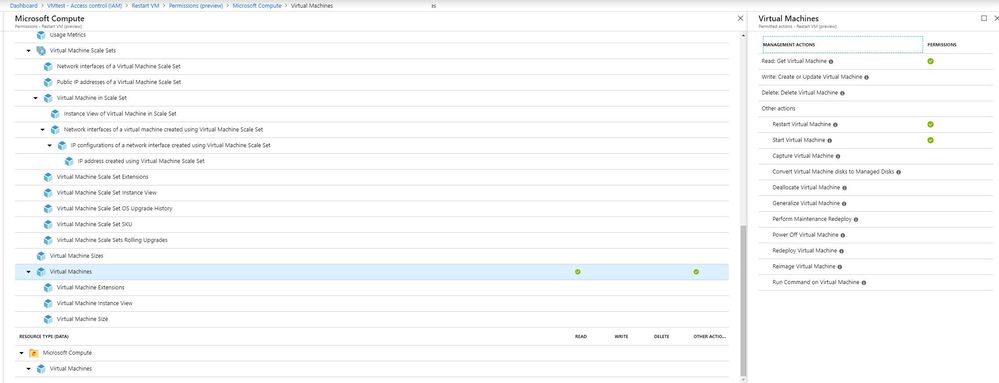This screenshot has height=383, width=999.
Task: Click the Instance View of Virtual Machine in Scale Set icon
Action: click(55, 114)
